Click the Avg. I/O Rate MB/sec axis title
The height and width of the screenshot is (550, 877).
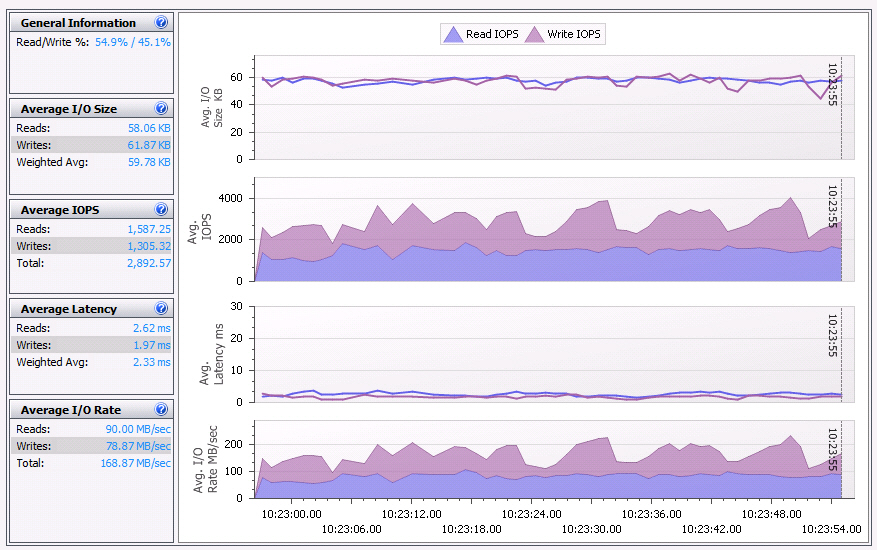(x=205, y=459)
